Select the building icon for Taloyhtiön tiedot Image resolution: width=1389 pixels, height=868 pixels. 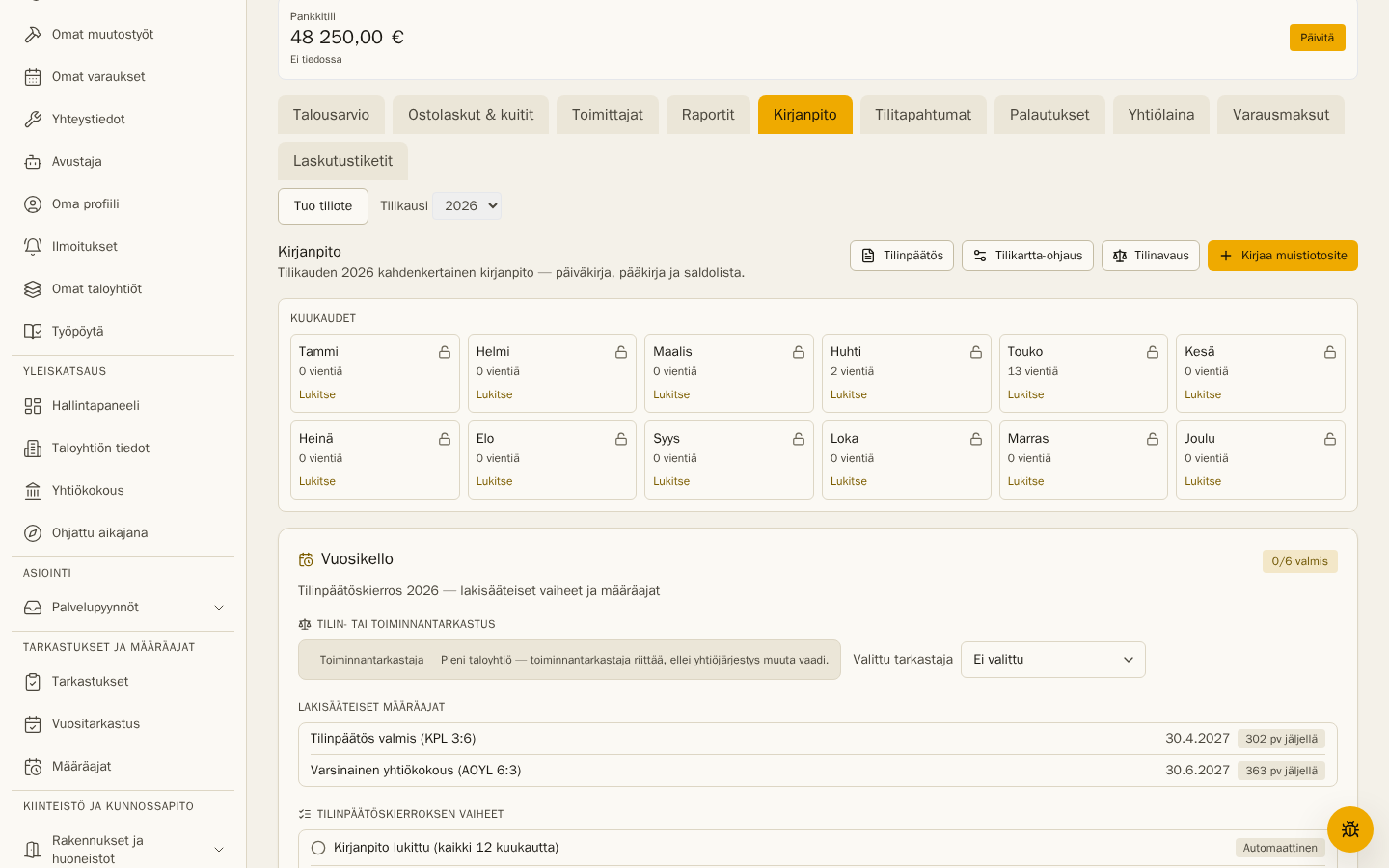(33, 448)
